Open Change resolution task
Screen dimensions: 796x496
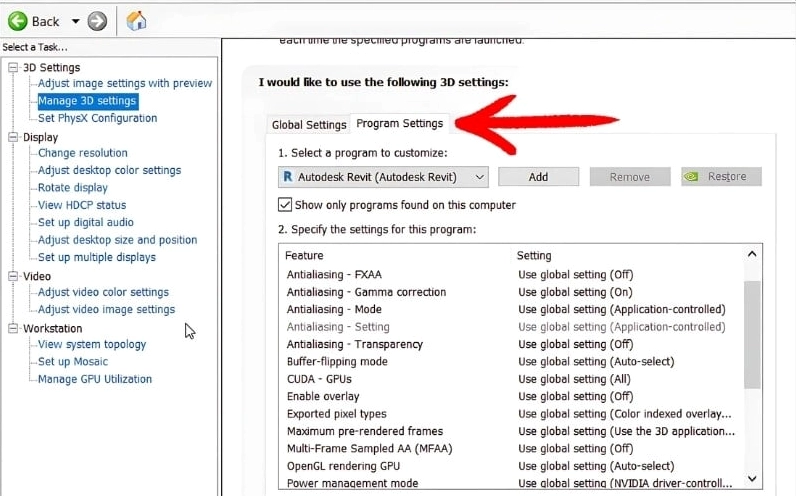coord(83,153)
